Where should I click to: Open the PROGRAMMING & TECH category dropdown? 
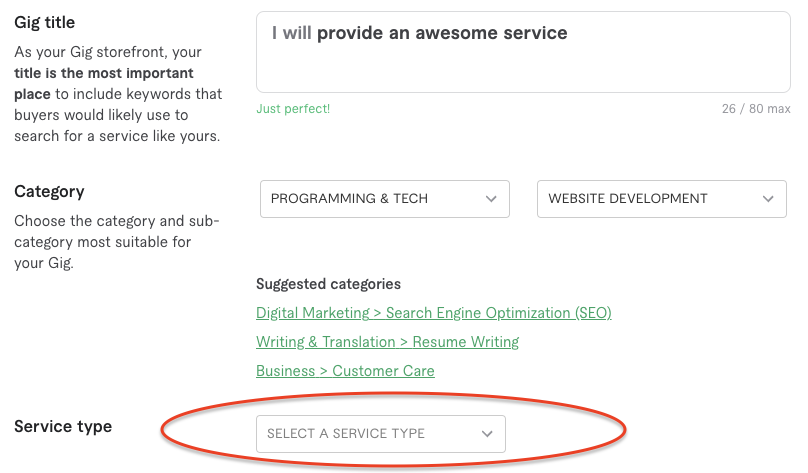(x=384, y=199)
